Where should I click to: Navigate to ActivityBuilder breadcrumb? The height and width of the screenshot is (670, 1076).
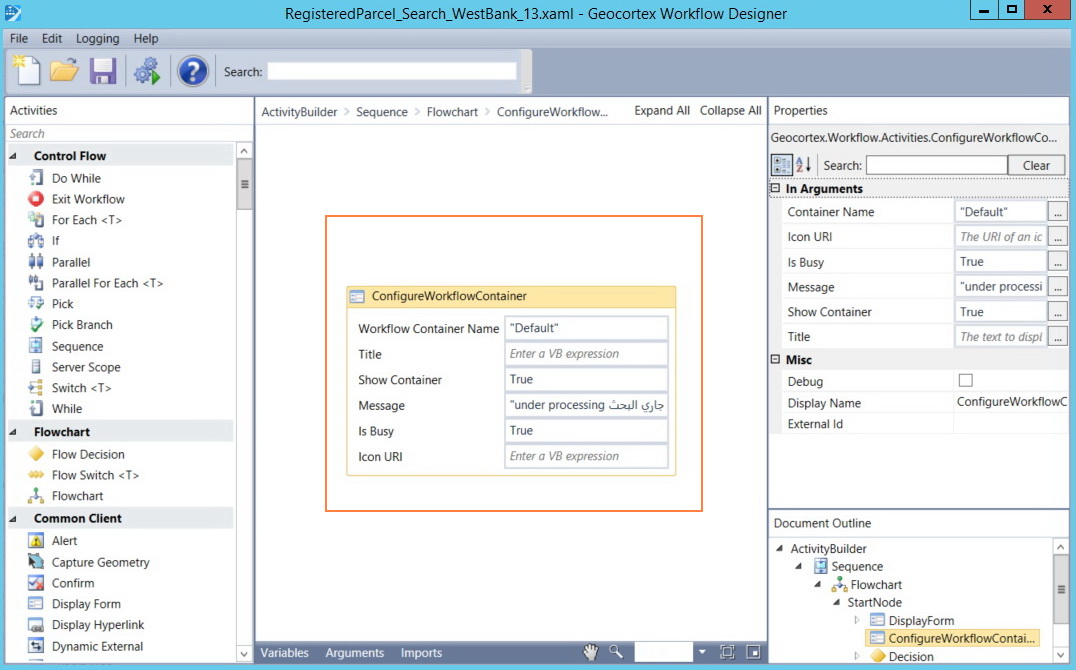click(x=299, y=112)
